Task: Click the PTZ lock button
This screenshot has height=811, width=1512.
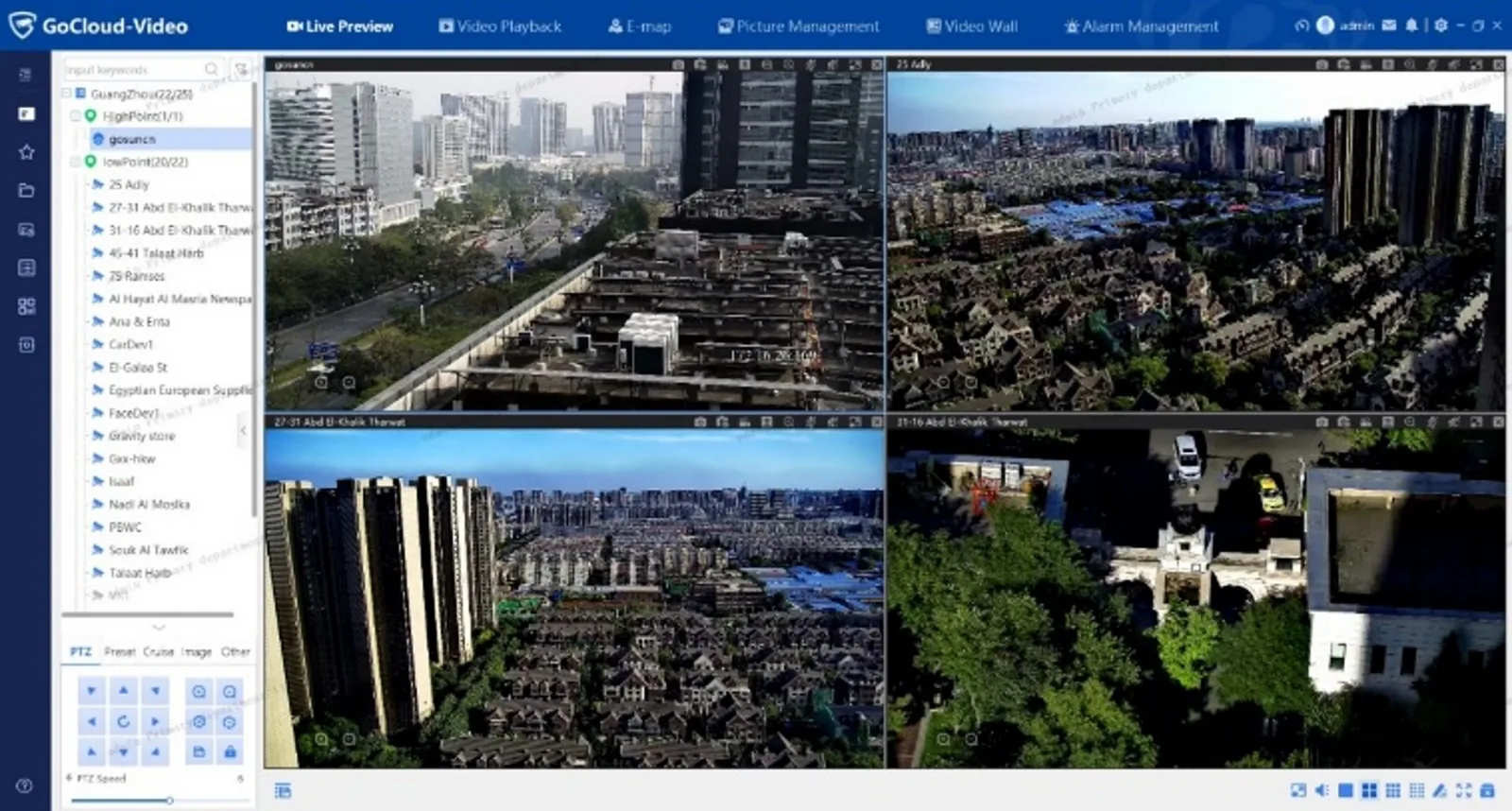Action: (230, 752)
